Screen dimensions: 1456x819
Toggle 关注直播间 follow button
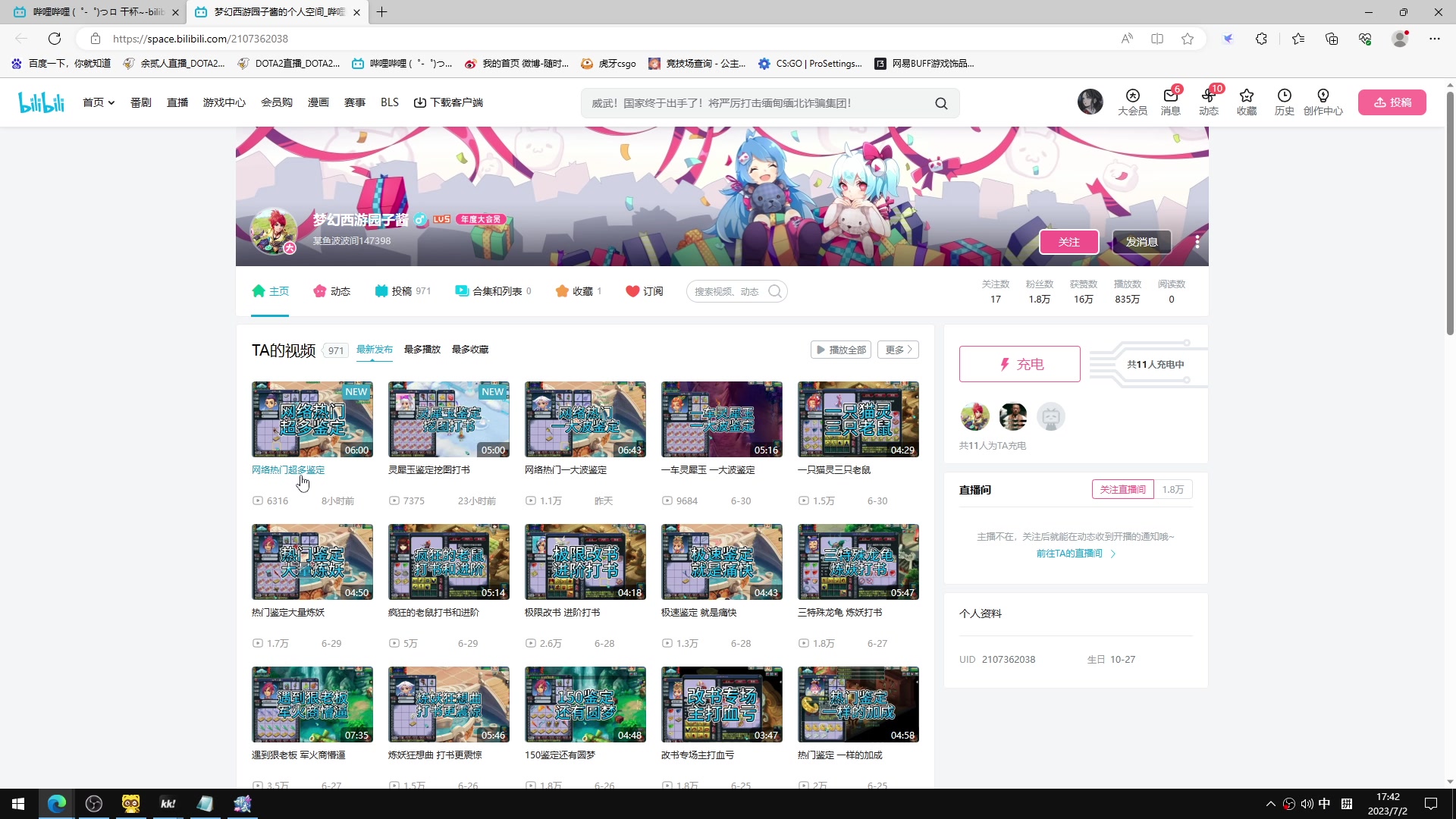1122,489
